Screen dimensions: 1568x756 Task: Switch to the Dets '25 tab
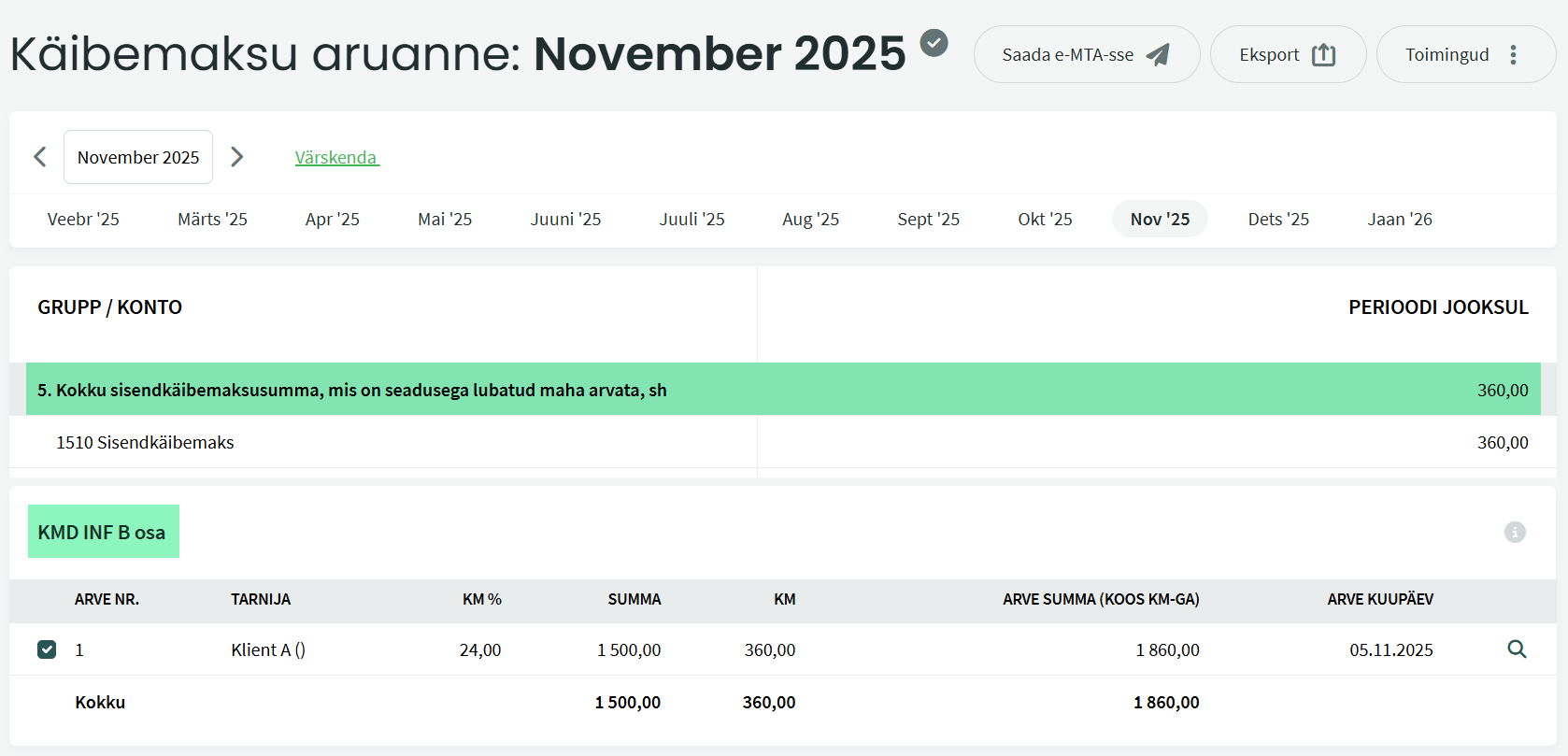click(1277, 220)
